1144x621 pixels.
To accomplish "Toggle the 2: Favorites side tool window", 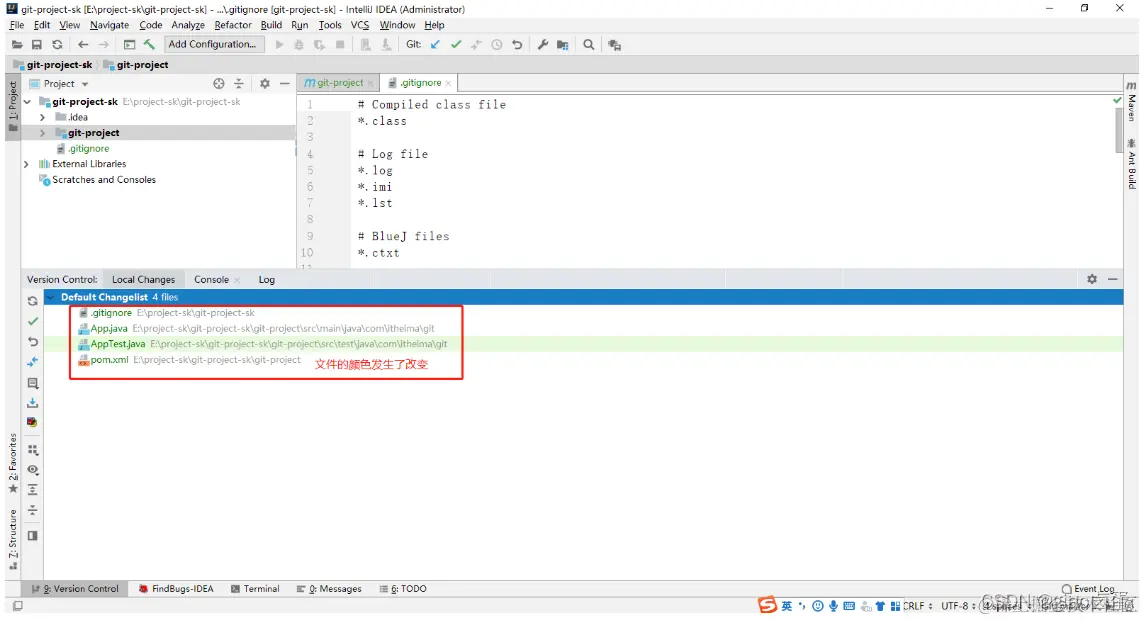I will [12, 463].
